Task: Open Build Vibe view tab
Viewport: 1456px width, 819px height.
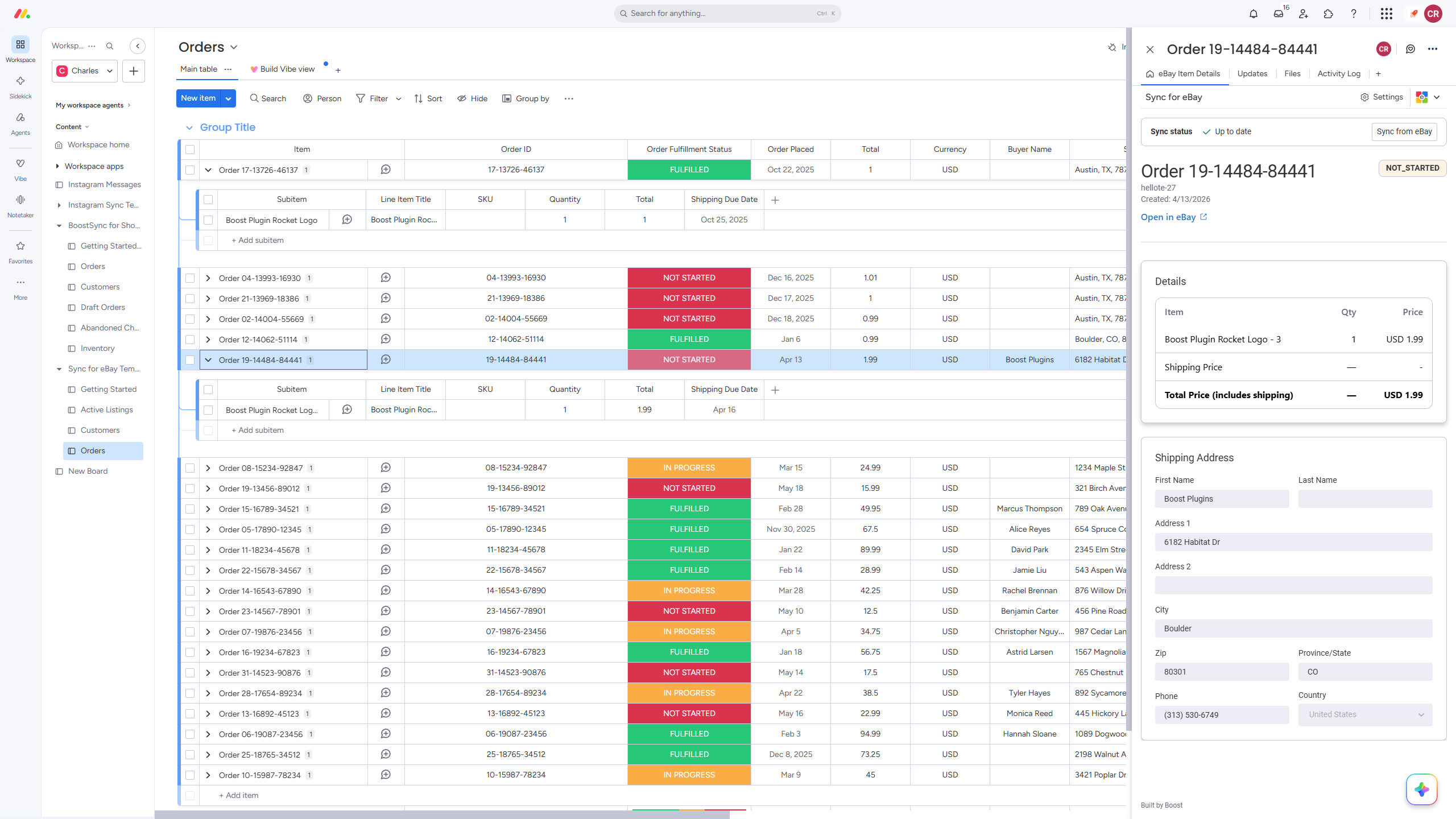Action: click(283, 69)
